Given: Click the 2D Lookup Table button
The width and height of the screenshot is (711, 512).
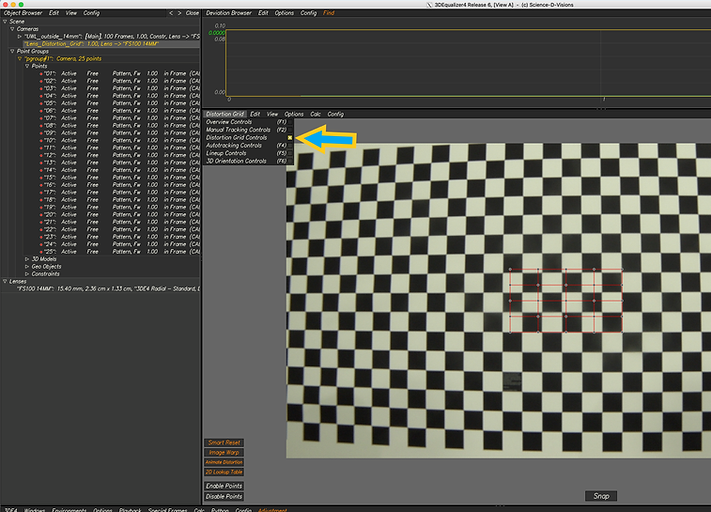Looking at the screenshot, I should (x=224, y=472).
